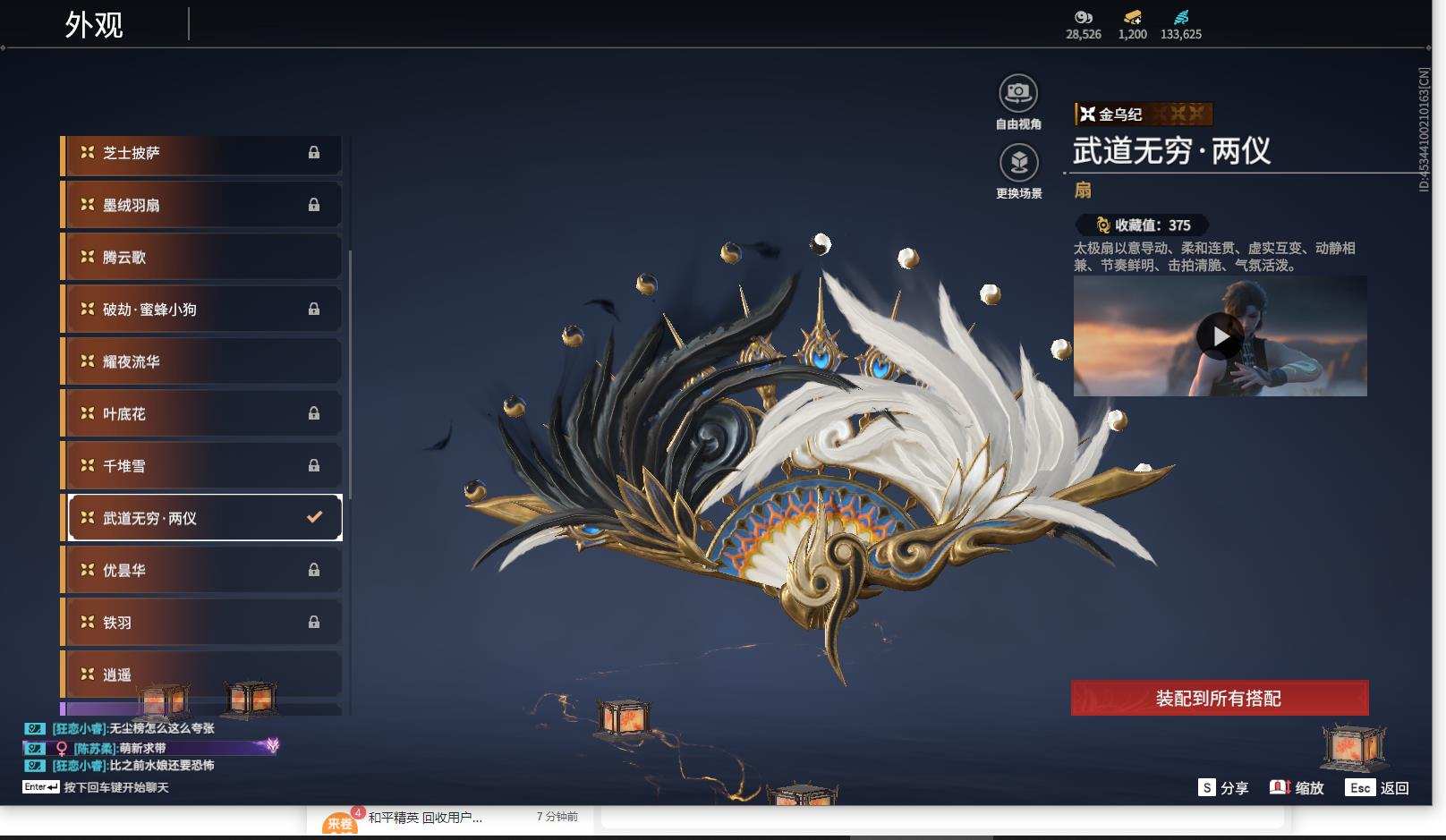Select 墨绒羽扇 skin in list
The width and height of the screenshot is (1446, 840).
201,205
